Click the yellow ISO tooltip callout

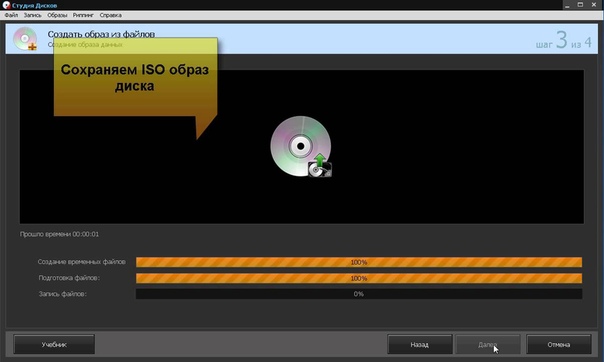click(x=135, y=77)
